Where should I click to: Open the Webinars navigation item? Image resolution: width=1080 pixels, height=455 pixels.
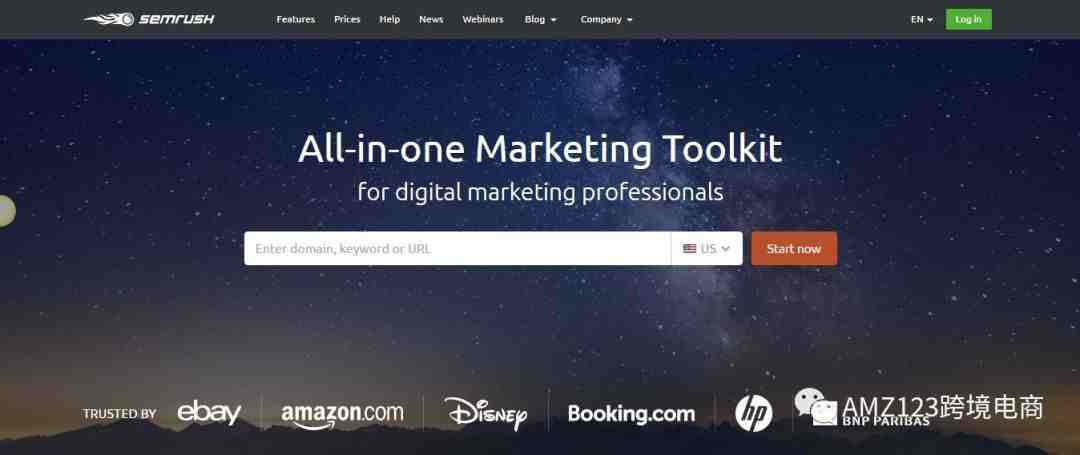point(483,19)
